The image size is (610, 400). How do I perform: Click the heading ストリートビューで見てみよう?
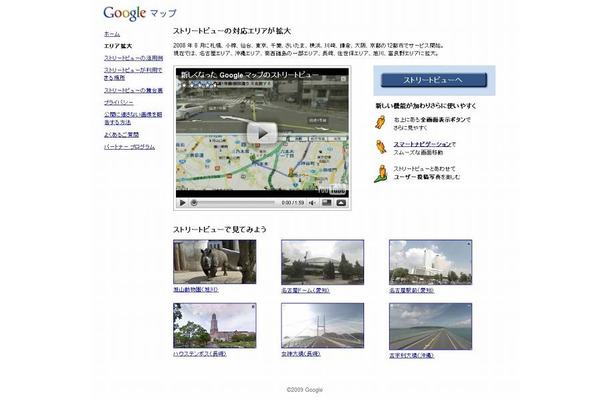[x=220, y=230]
